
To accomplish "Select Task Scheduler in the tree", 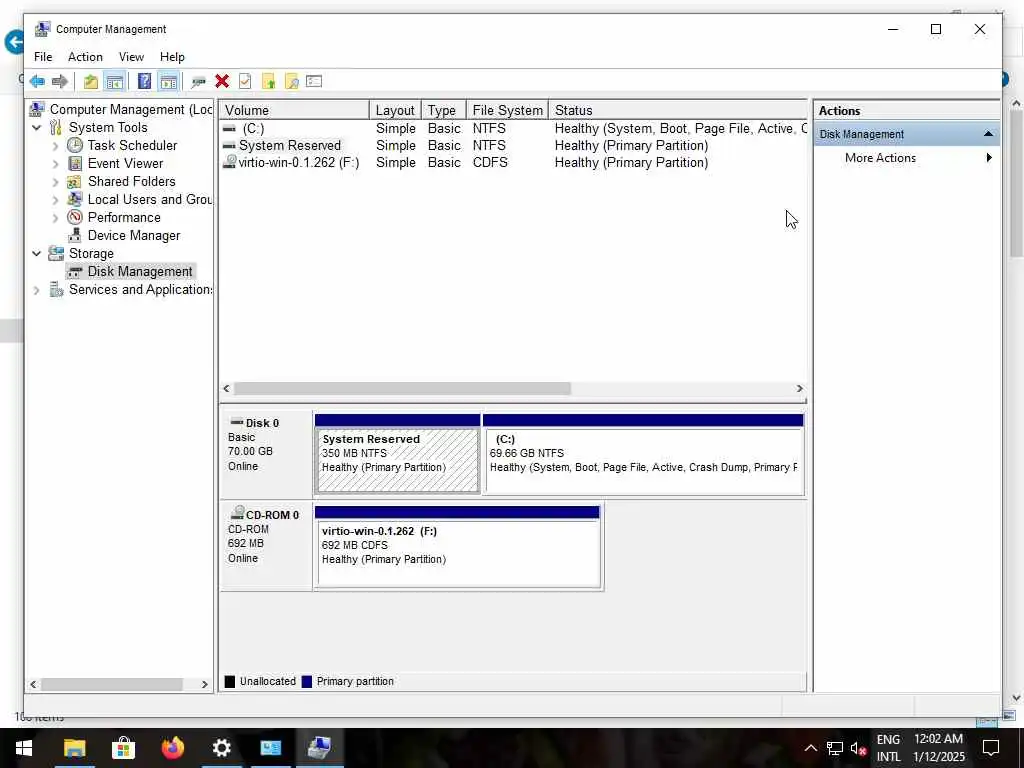I will pos(133,145).
